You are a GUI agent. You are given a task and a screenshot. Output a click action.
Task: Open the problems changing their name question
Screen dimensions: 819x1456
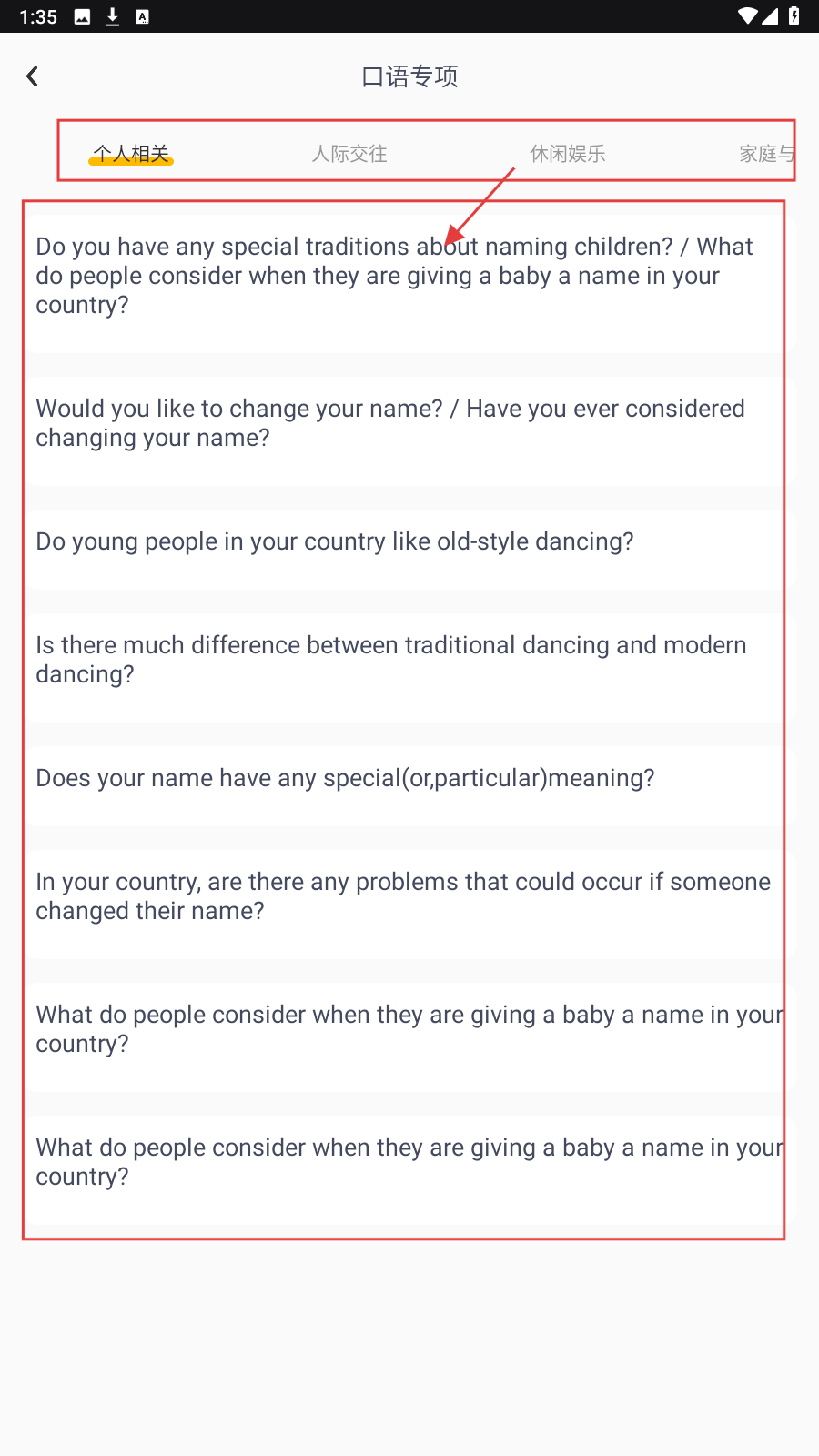click(x=400, y=896)
